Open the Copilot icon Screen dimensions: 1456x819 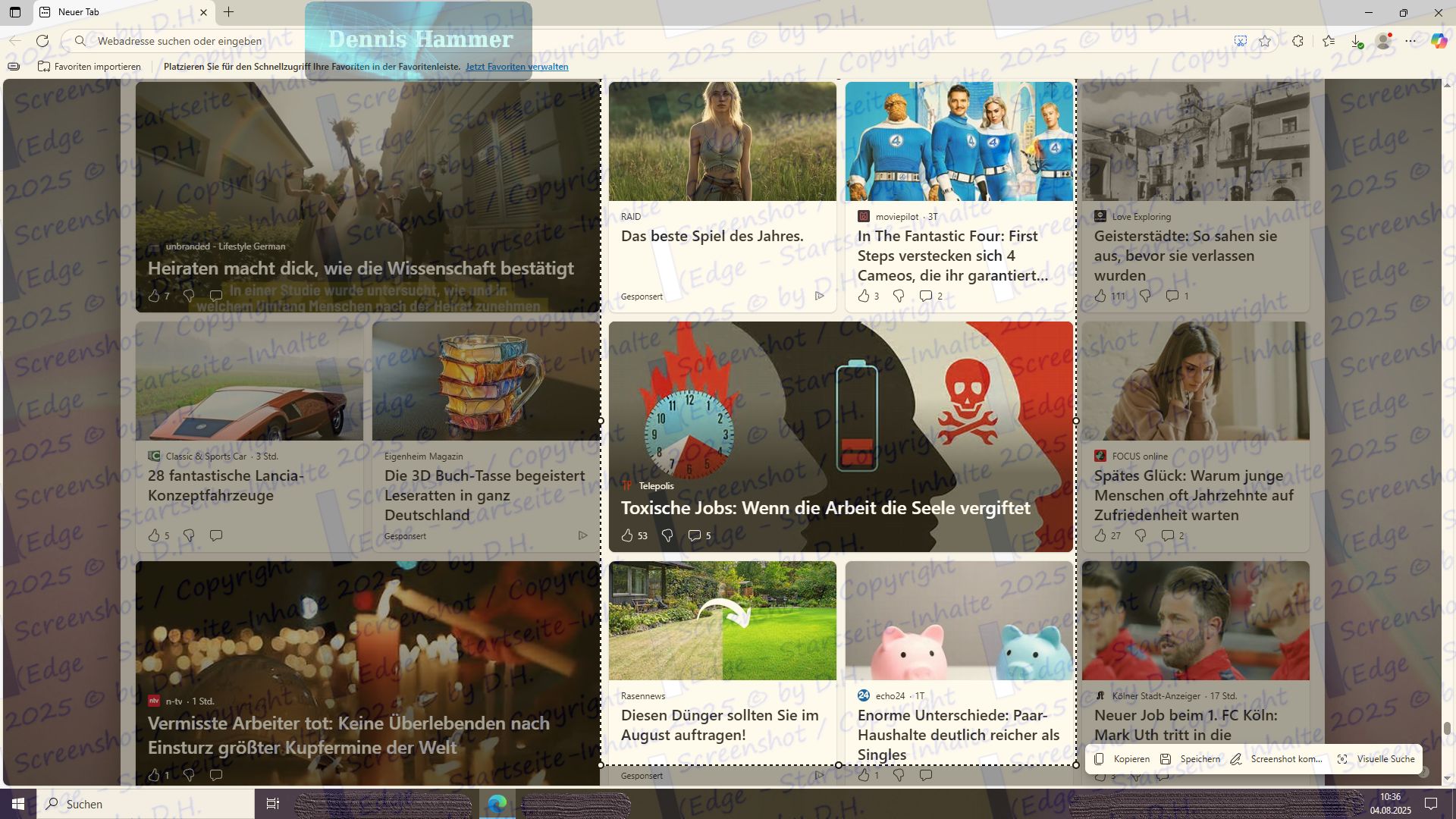point(1439,41)
